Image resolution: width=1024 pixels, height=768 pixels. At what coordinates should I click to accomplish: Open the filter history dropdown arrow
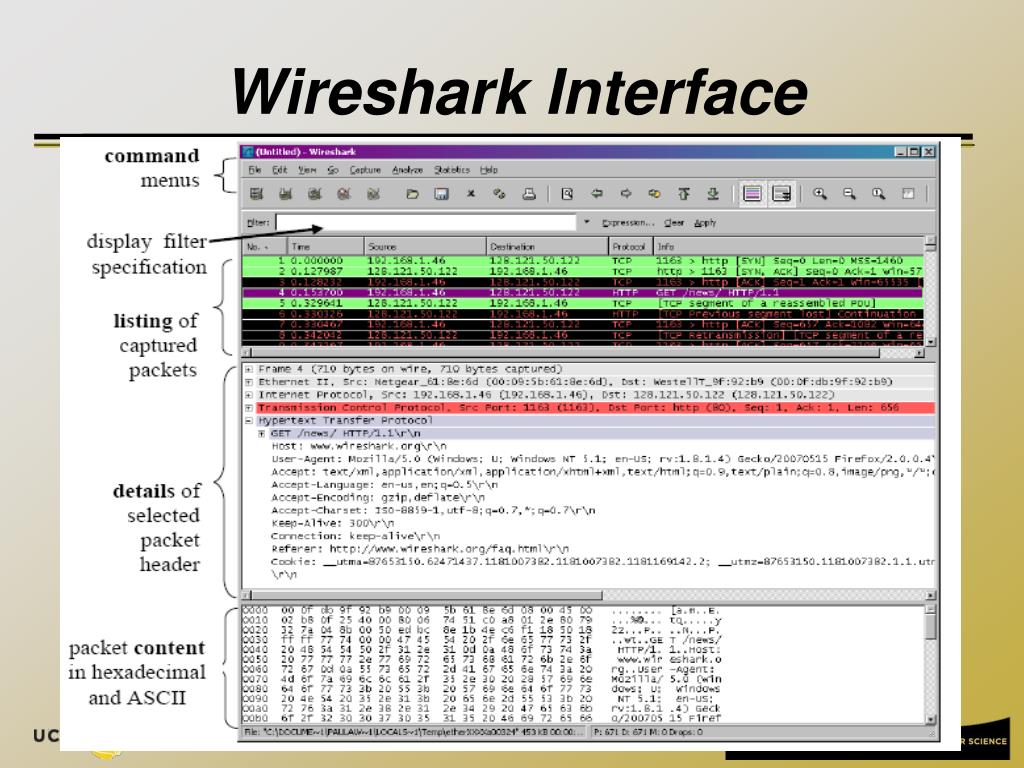click(x=586, y=223)
